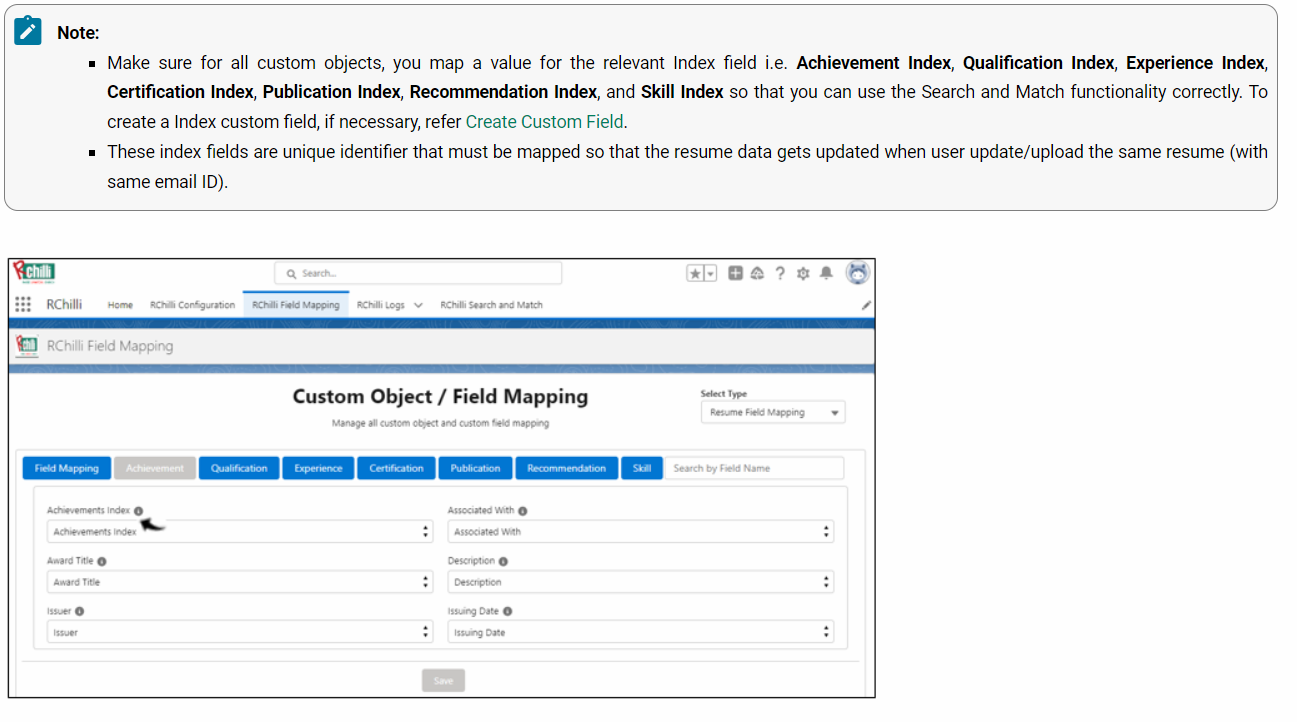Click the Search by Field Name input
1297x722 pixels.
[755, 468]
